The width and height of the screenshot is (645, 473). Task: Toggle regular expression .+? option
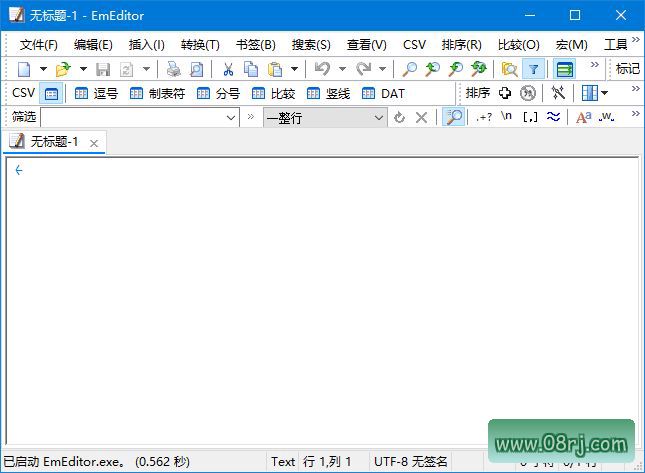[x=484, y=117]
